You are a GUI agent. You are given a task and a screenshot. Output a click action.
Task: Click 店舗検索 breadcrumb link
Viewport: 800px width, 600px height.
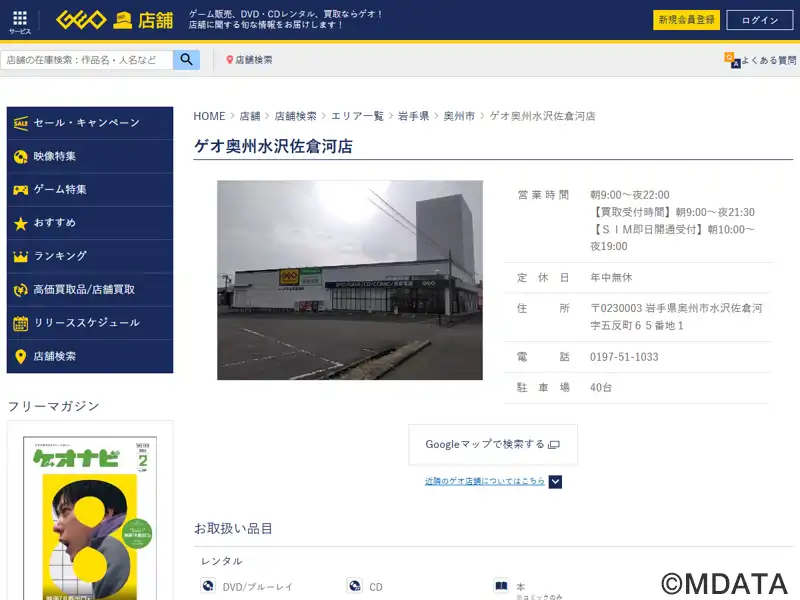295,116
